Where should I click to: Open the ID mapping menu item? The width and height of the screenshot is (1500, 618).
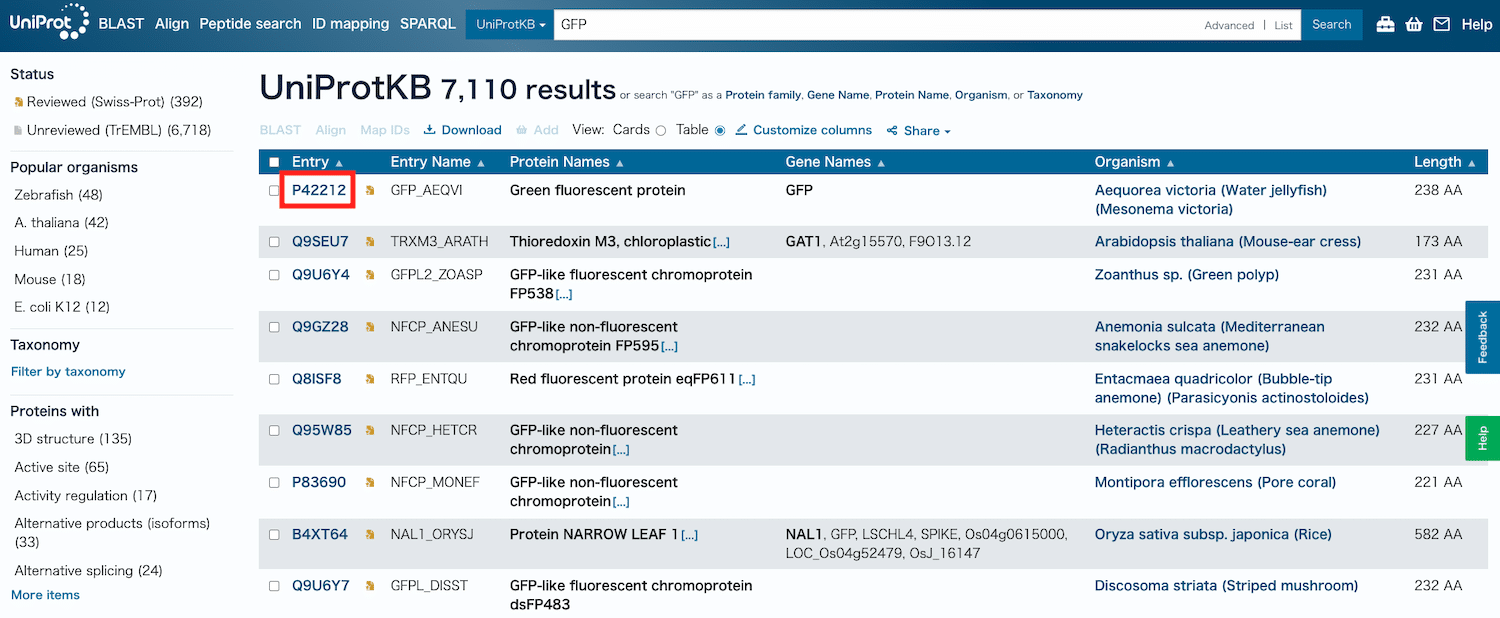pyautogui.click(x=350, y=23)
